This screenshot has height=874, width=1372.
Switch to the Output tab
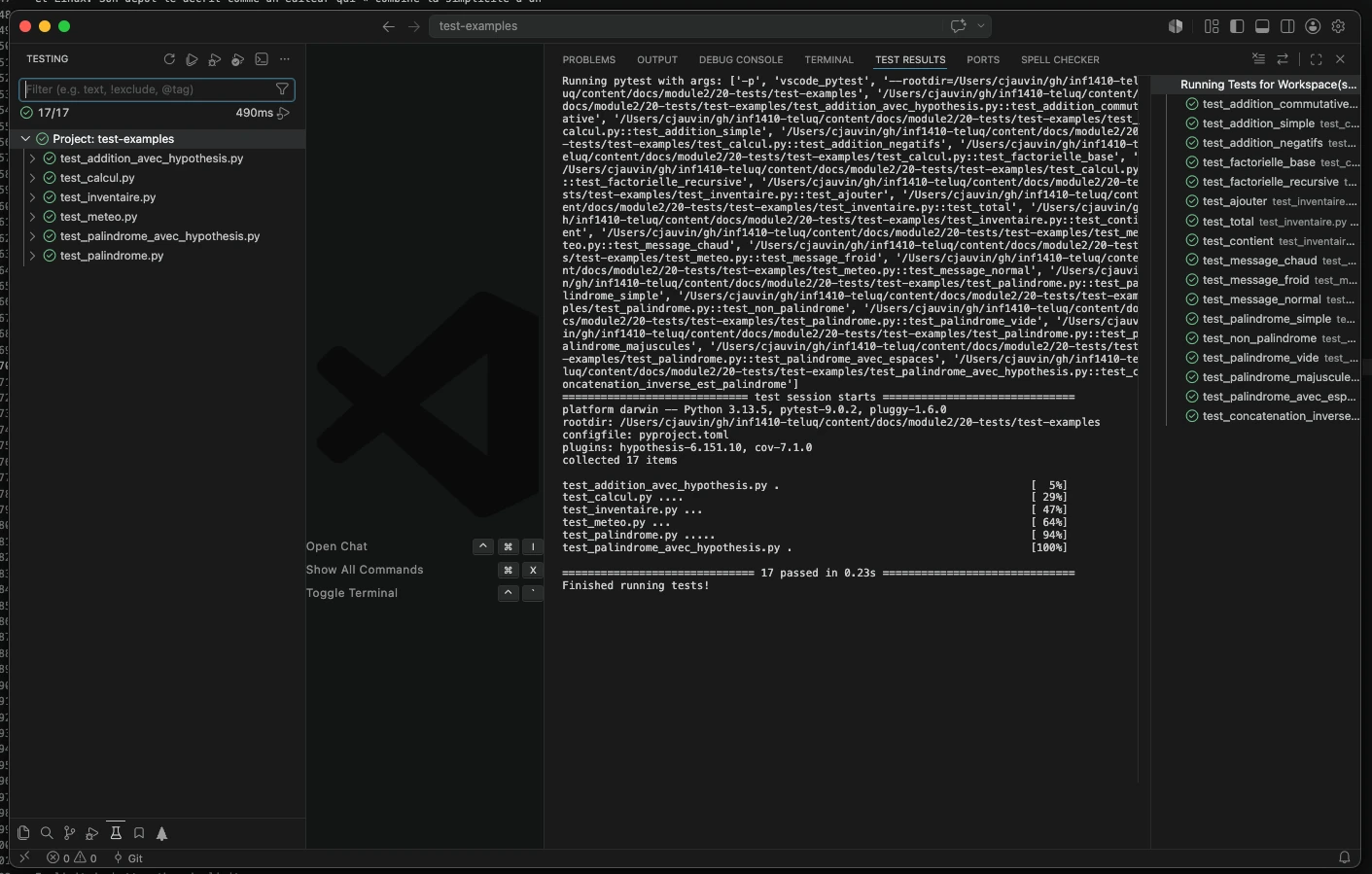pos(657,60)
